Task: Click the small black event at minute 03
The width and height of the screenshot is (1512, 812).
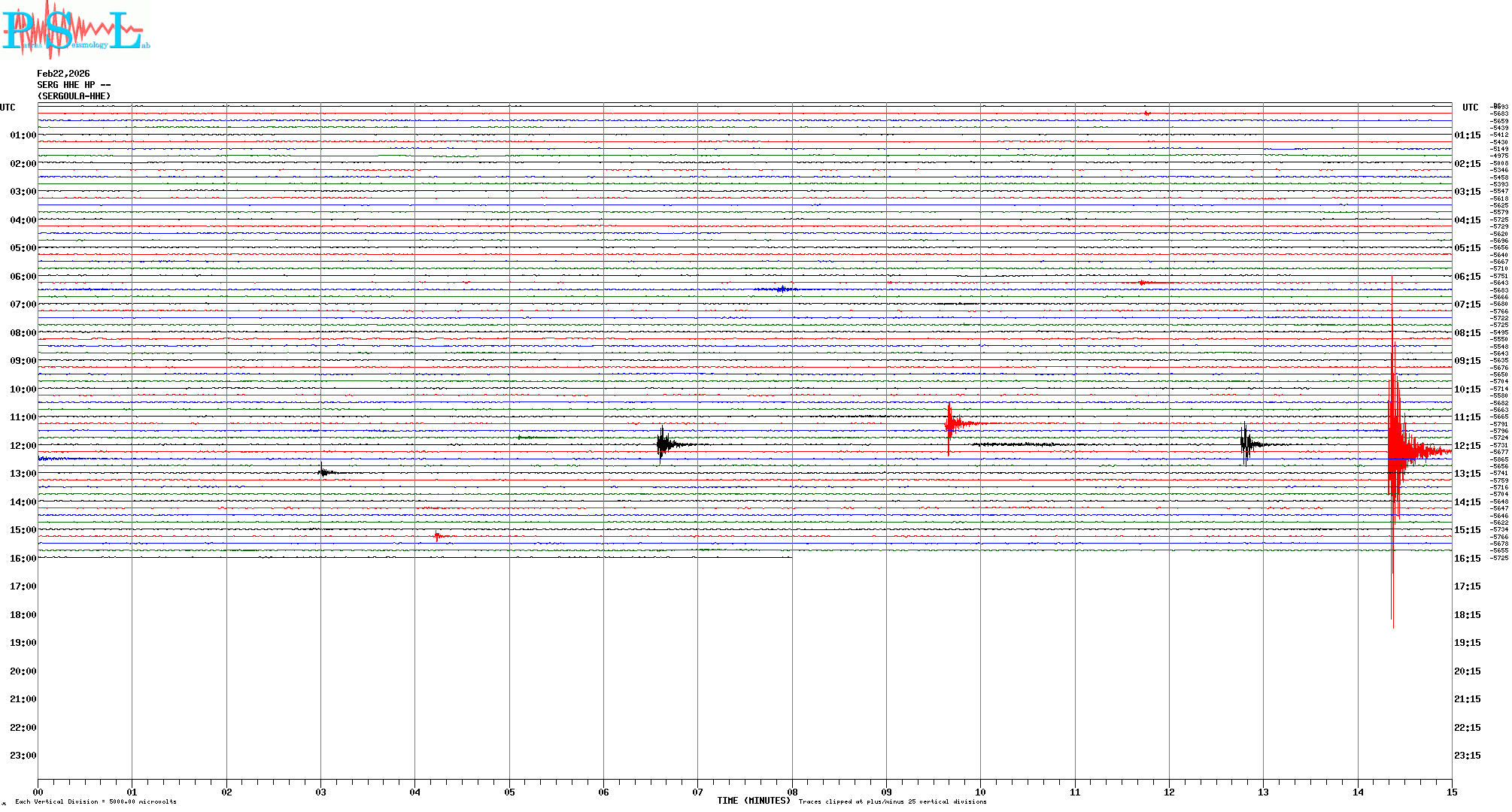Action: click(x=323, y=472)
